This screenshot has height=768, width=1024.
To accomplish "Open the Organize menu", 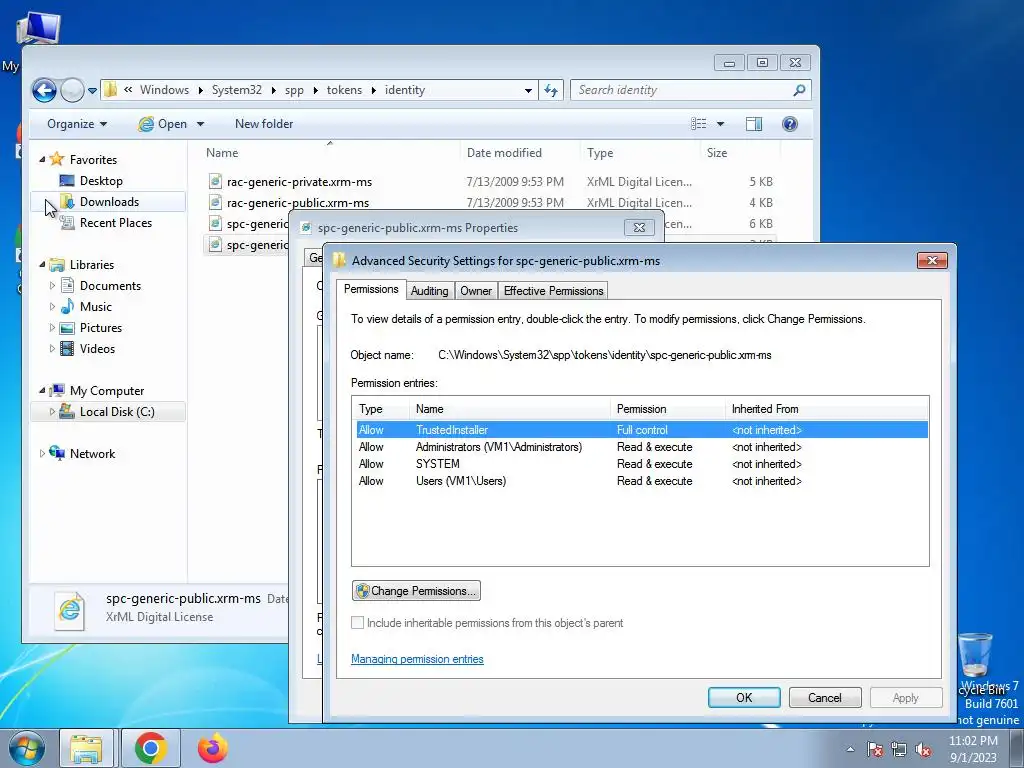I will point(77,124).
